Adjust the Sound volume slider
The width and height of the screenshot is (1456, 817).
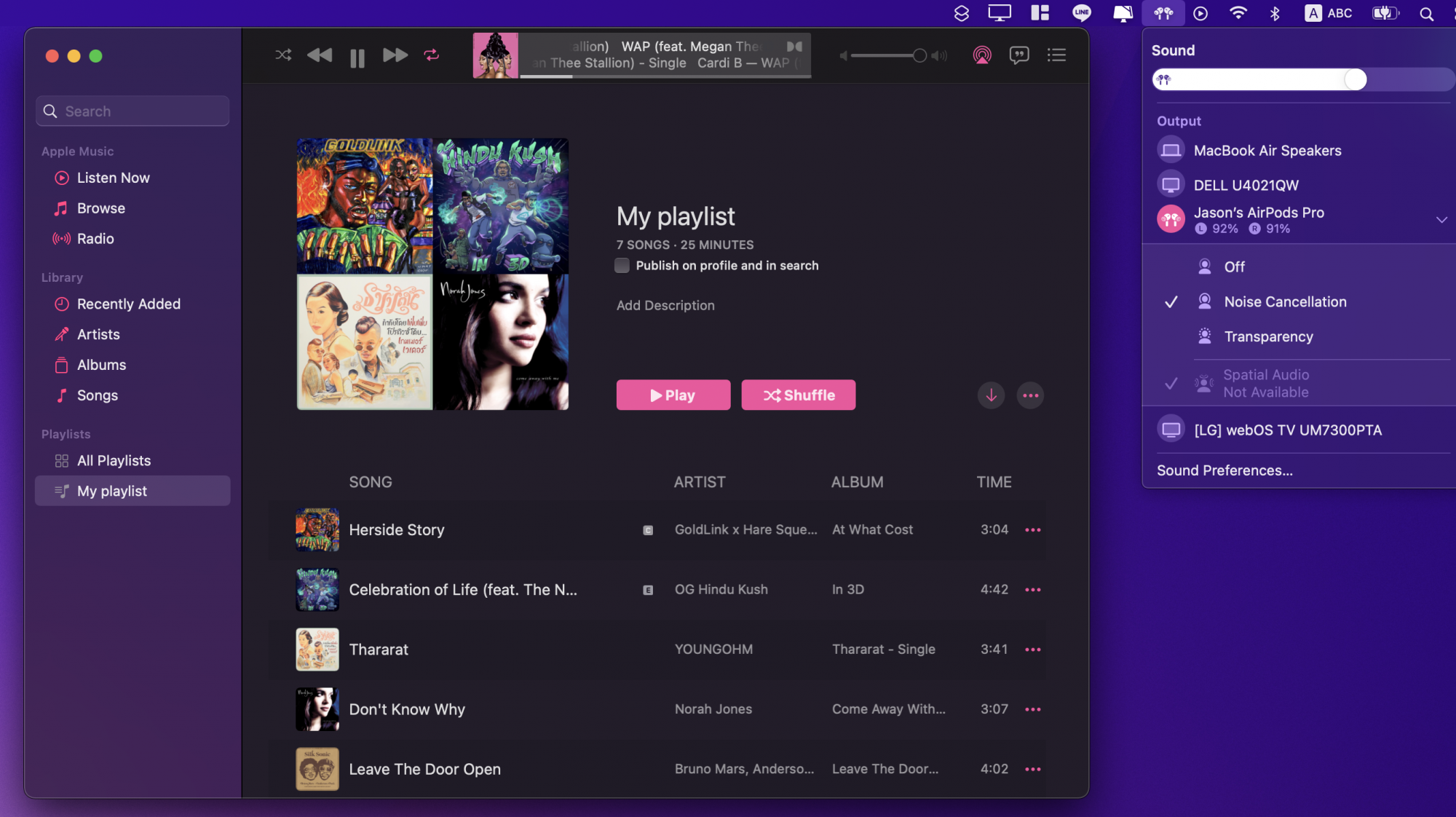tap(1355, 80)
